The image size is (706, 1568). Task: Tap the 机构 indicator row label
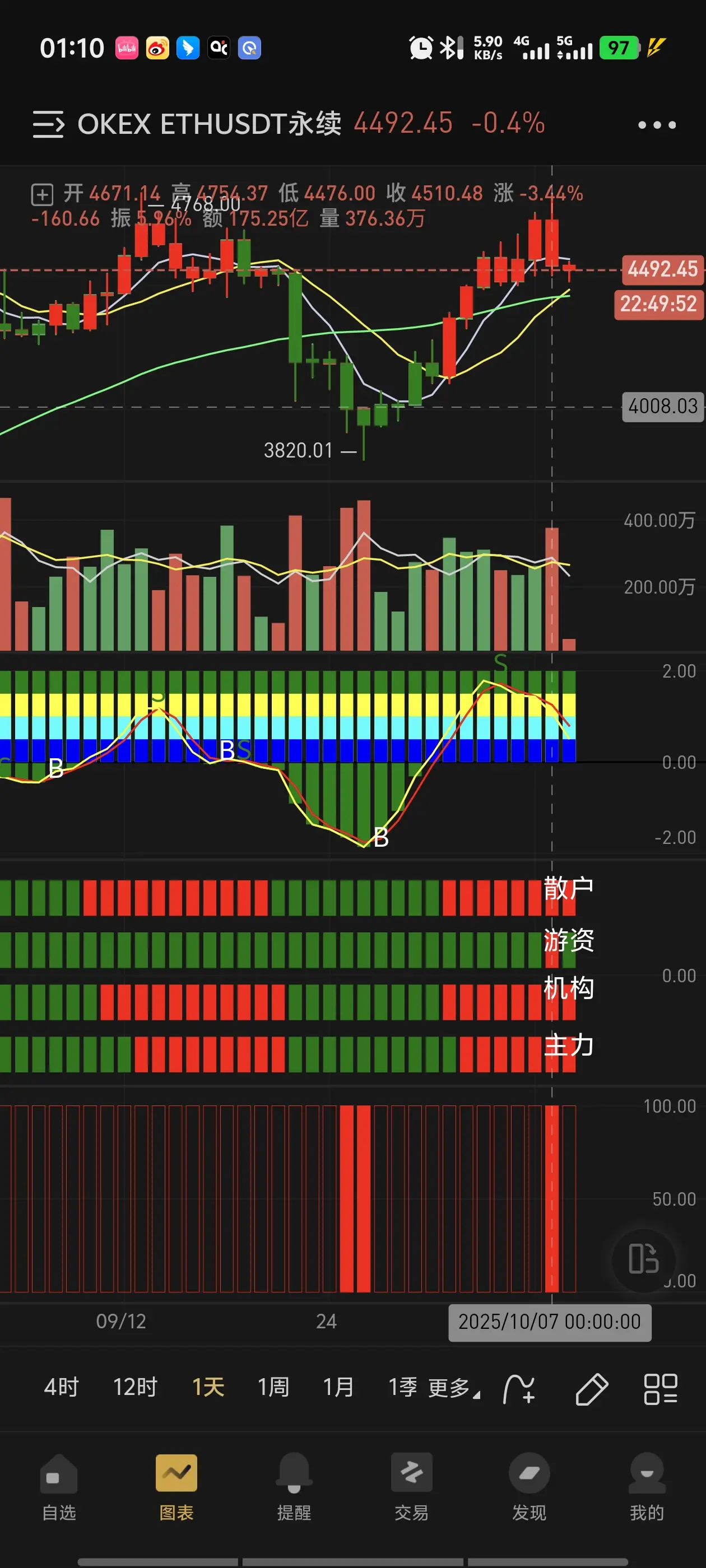569,988
